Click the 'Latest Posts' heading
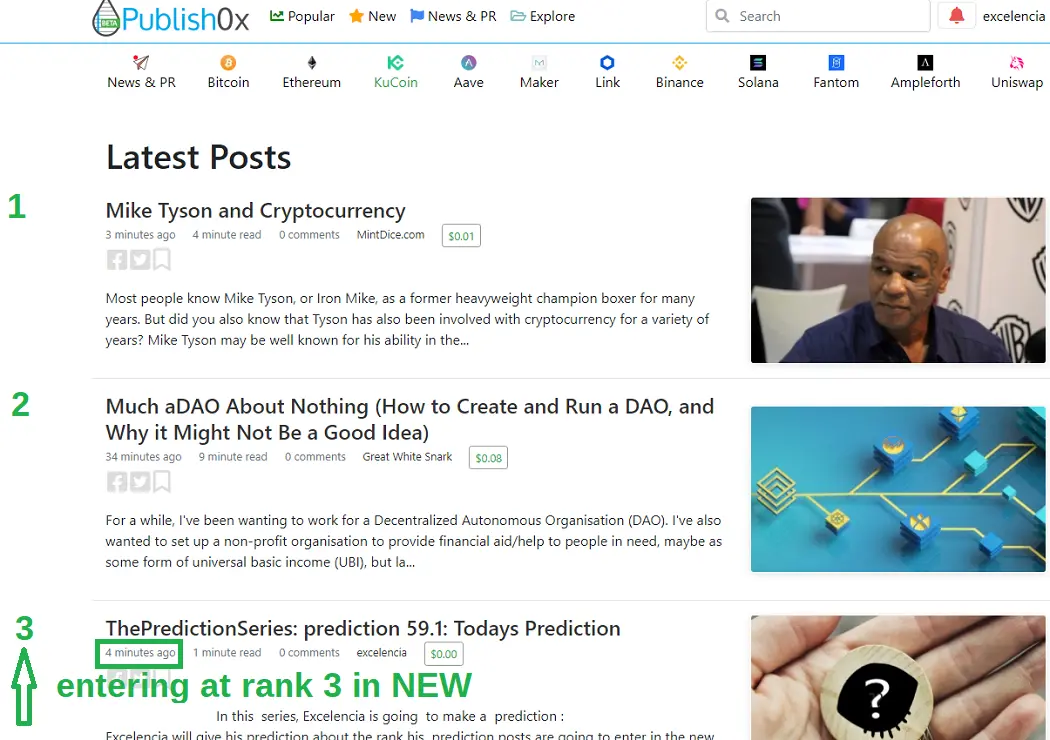Image resolution: width=1050 pixels, height=740 pixels. pos(198,157)
